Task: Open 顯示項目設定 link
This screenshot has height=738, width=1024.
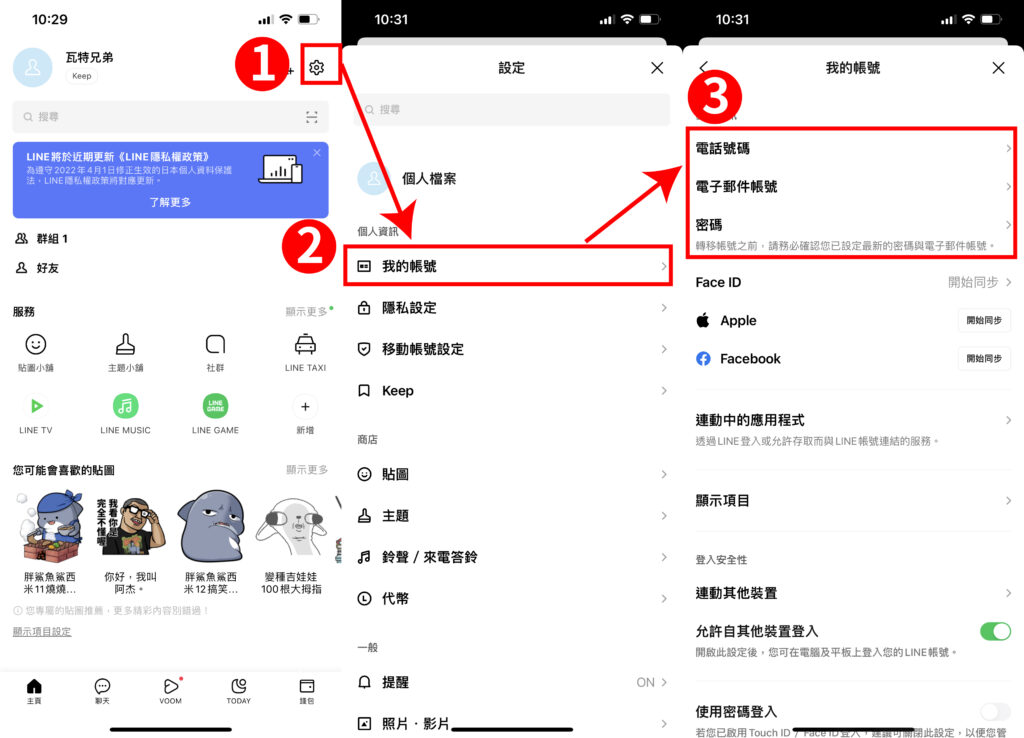Action: click(x=42, y=632)
